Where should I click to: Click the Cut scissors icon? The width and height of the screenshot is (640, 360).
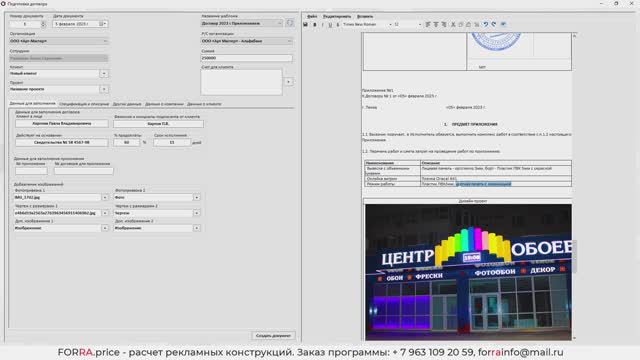(453, 24)
